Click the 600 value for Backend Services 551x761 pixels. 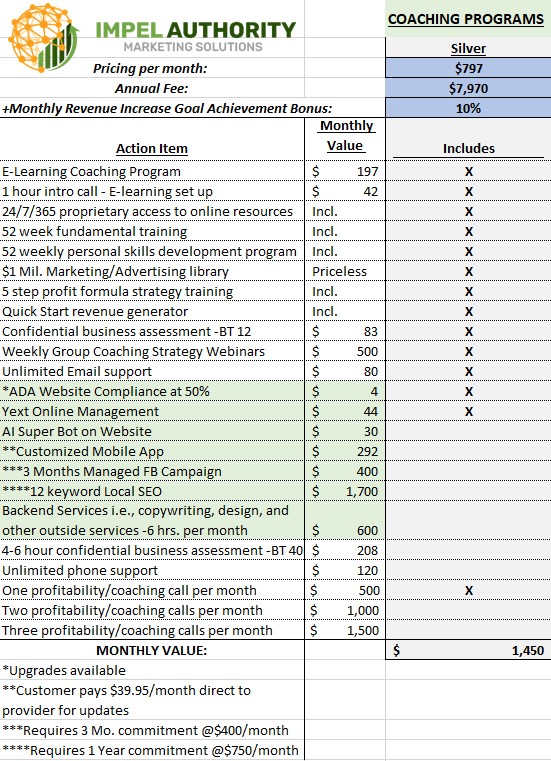(x=367, y=530)
